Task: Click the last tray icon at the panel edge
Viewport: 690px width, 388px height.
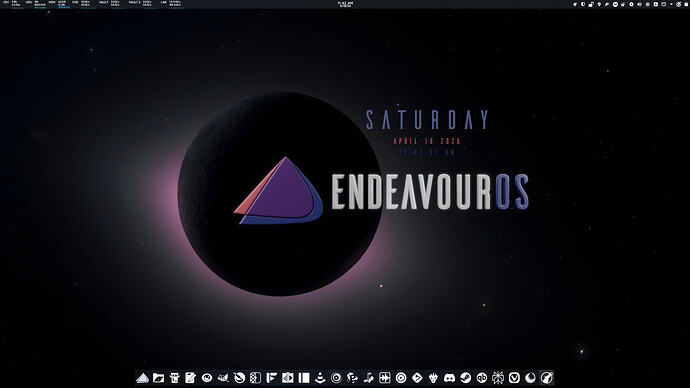Action: click(x=686, y=4)
